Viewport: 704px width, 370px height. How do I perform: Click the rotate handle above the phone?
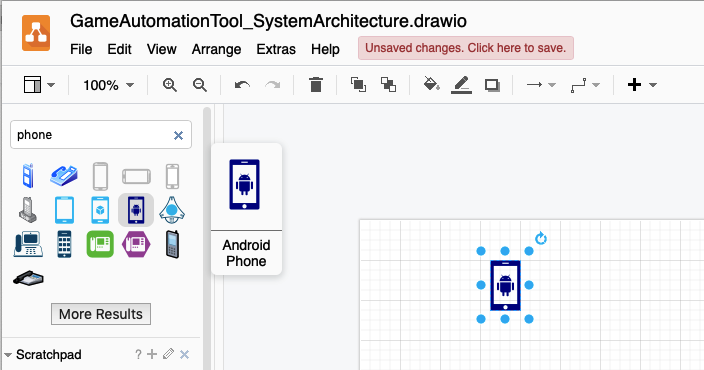click(541, 238)
